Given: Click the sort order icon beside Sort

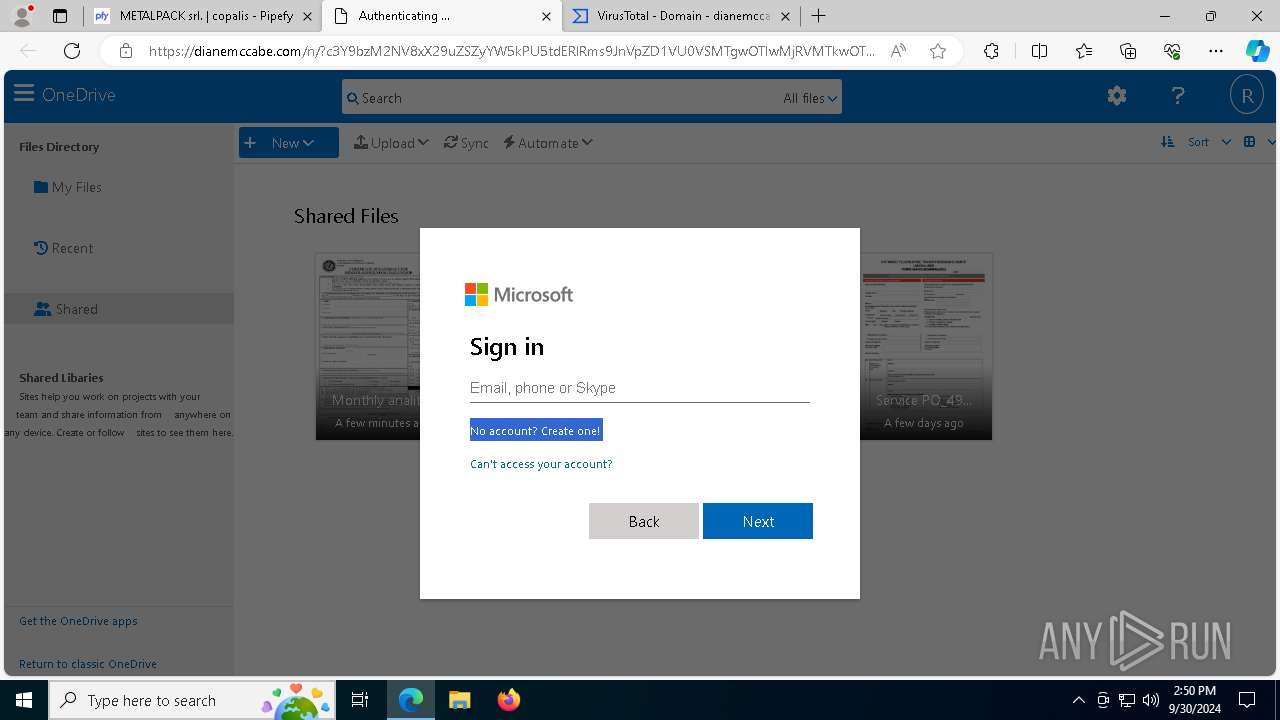Looking at the screenshot, I should click(x=1167, y=142).
